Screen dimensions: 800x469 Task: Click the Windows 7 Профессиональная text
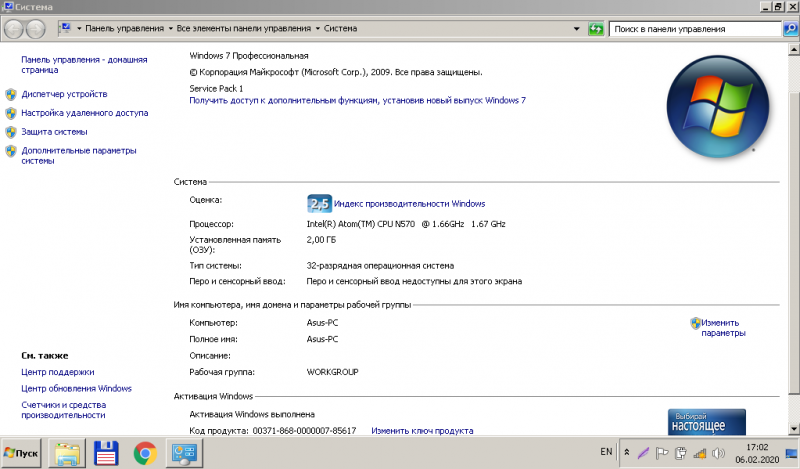(x=248, y=56)
